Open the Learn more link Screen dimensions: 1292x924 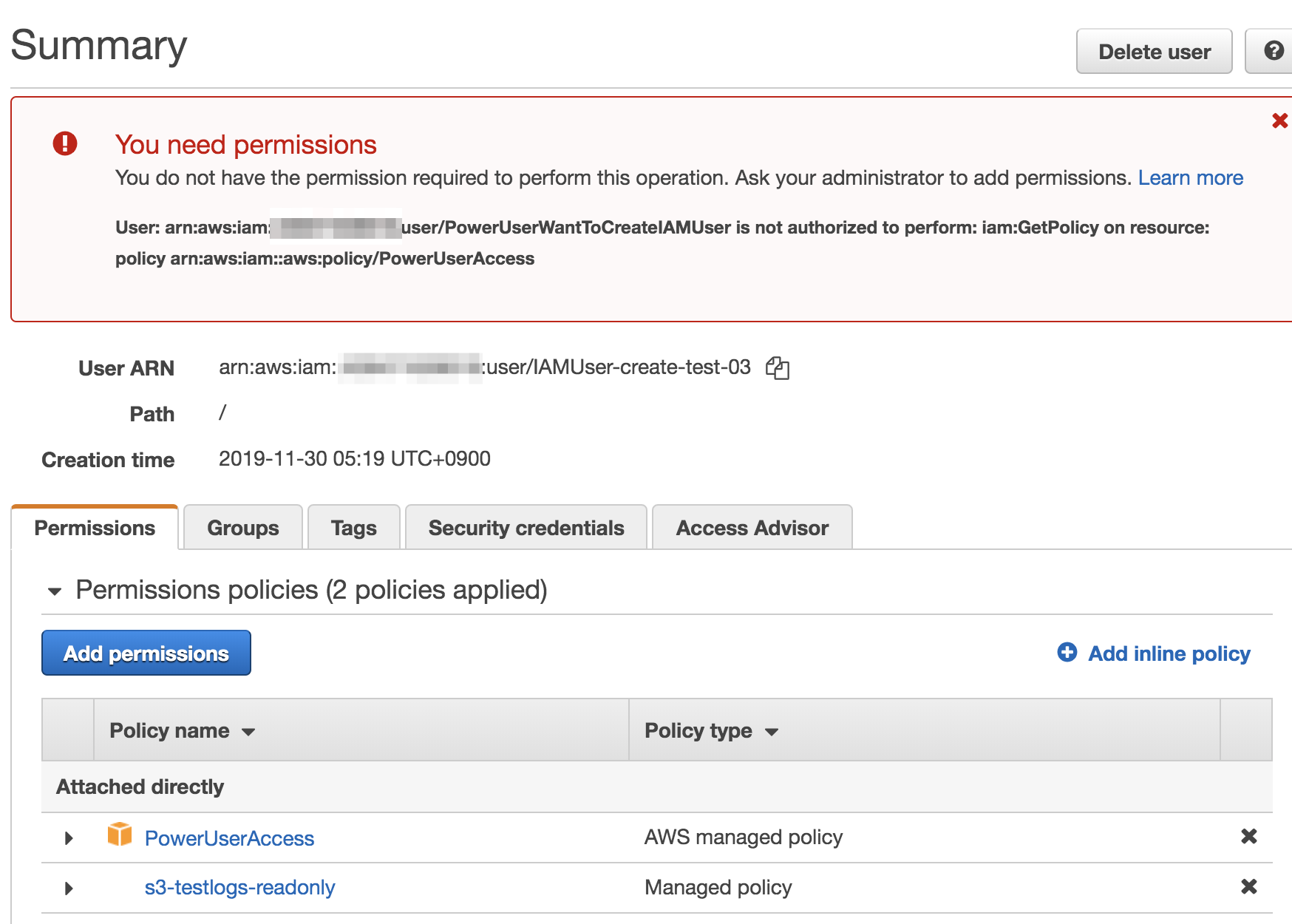tap(1190, 178)
